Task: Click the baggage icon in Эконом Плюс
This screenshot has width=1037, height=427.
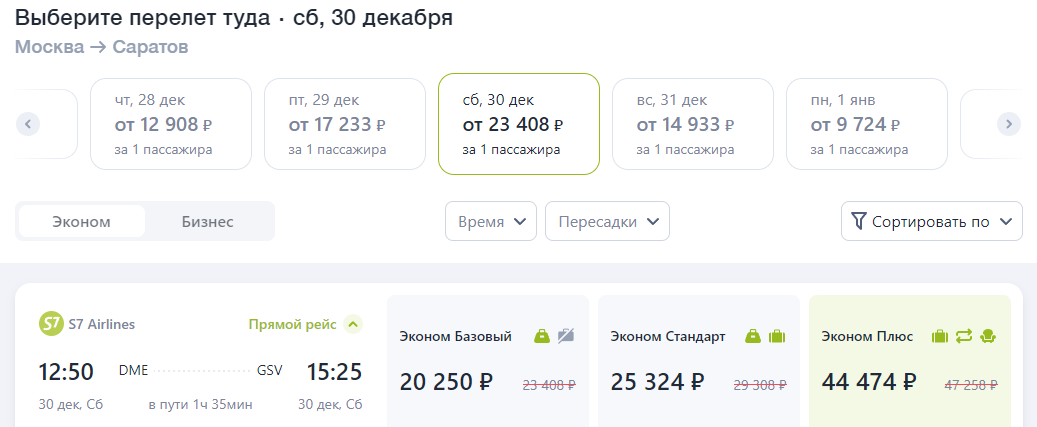Action: coord(939,336)
